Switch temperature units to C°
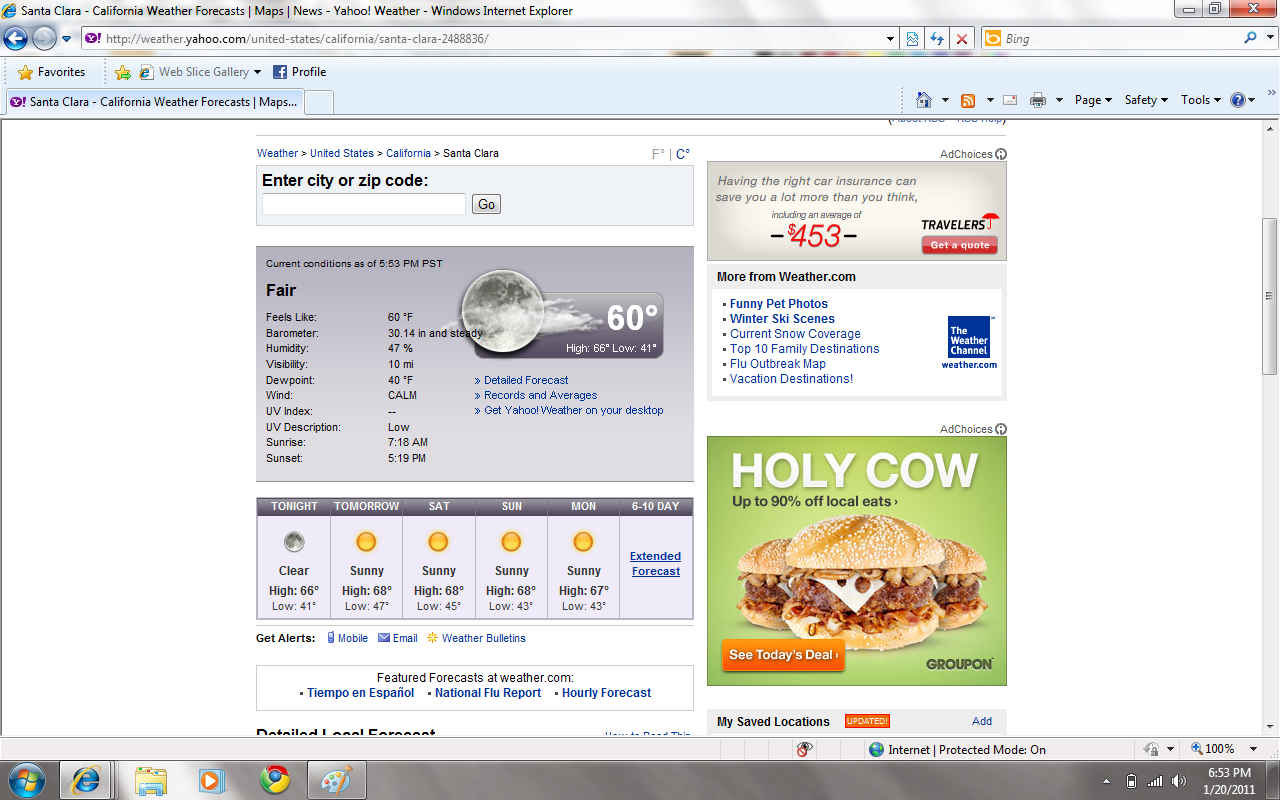This screenshot has height=800, width=1280. click(683, 154)
